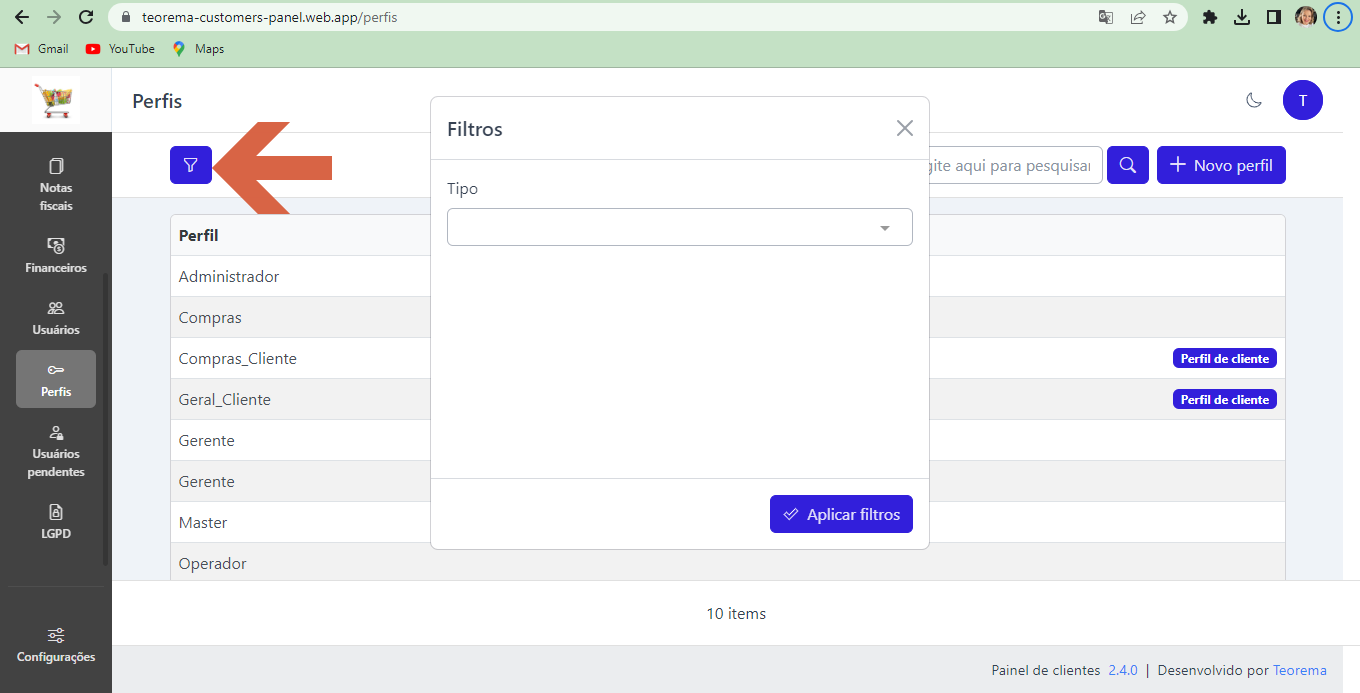Open the YouTube bookmark
1360x693 pixels.
pos(120,48)
